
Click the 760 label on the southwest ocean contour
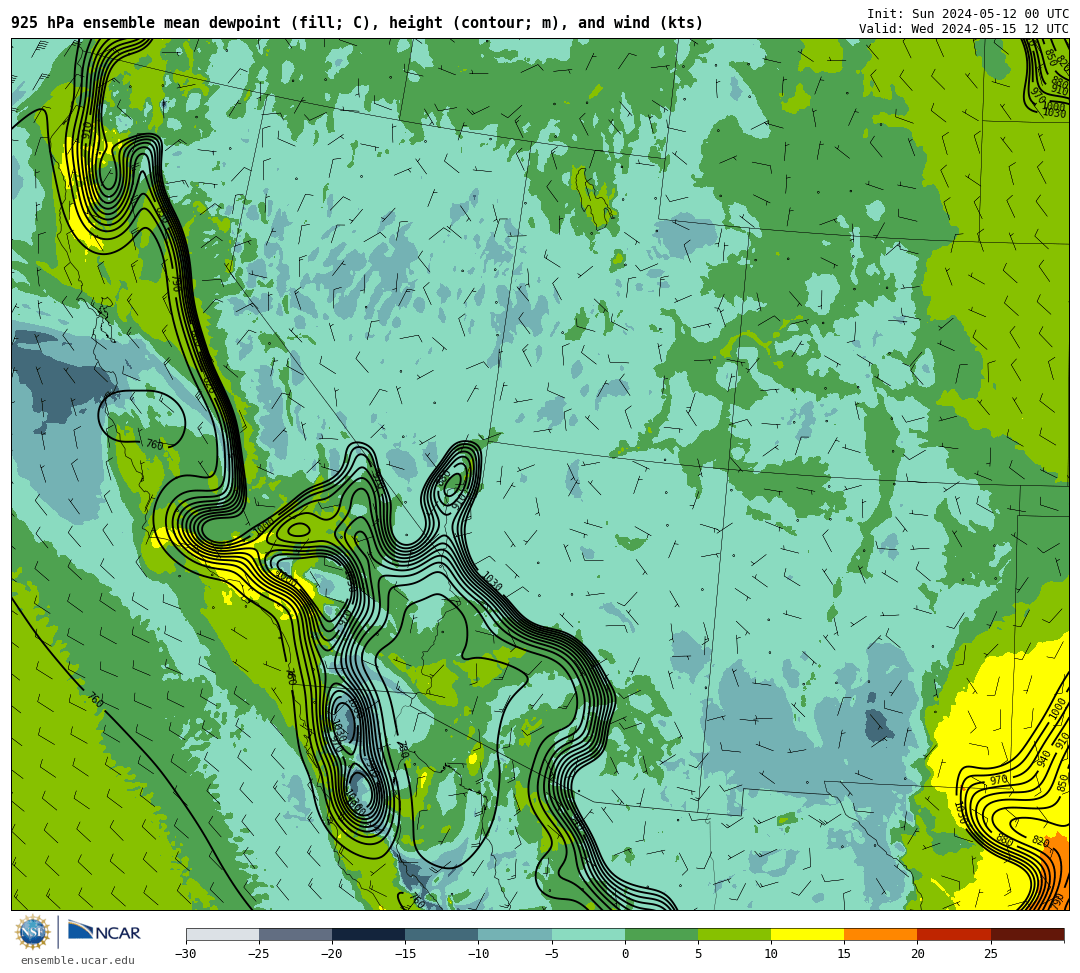[95, 700]
